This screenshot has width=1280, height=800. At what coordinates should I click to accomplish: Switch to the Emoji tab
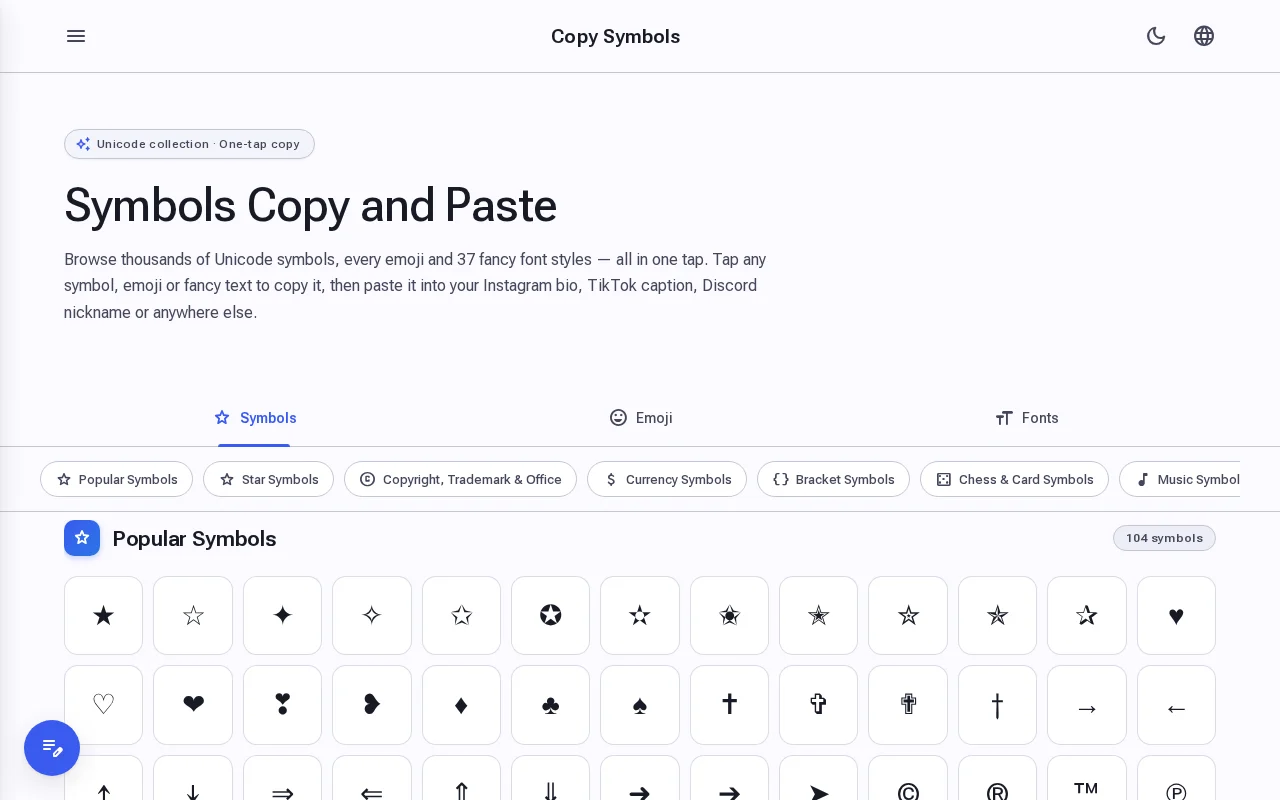pos(641,418)
